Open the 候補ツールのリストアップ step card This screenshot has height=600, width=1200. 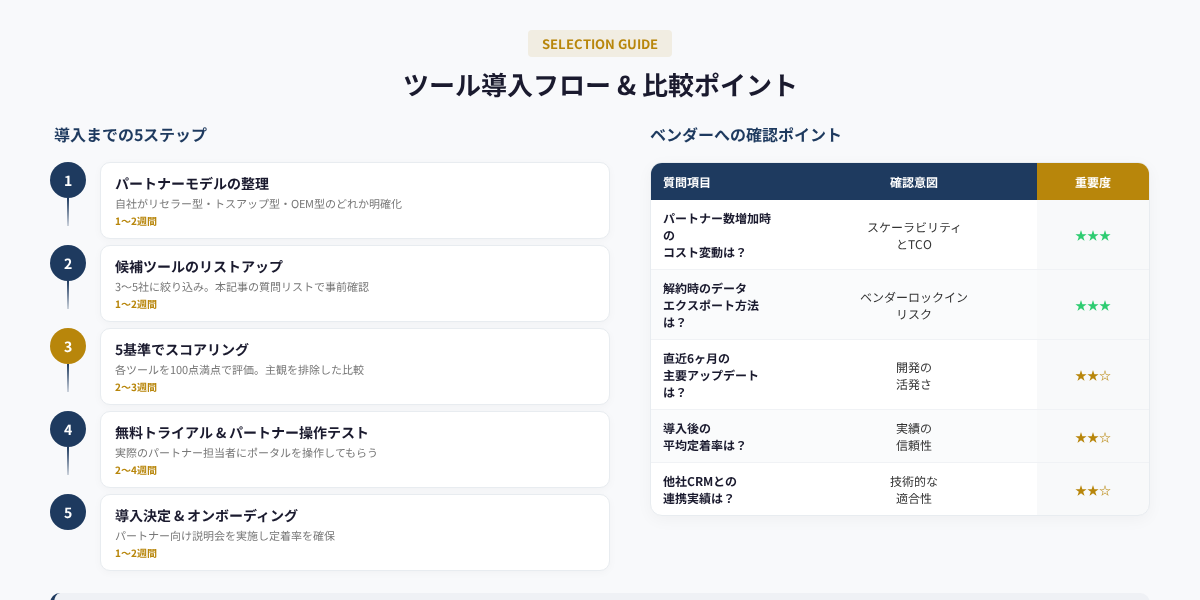pos(354,283)
